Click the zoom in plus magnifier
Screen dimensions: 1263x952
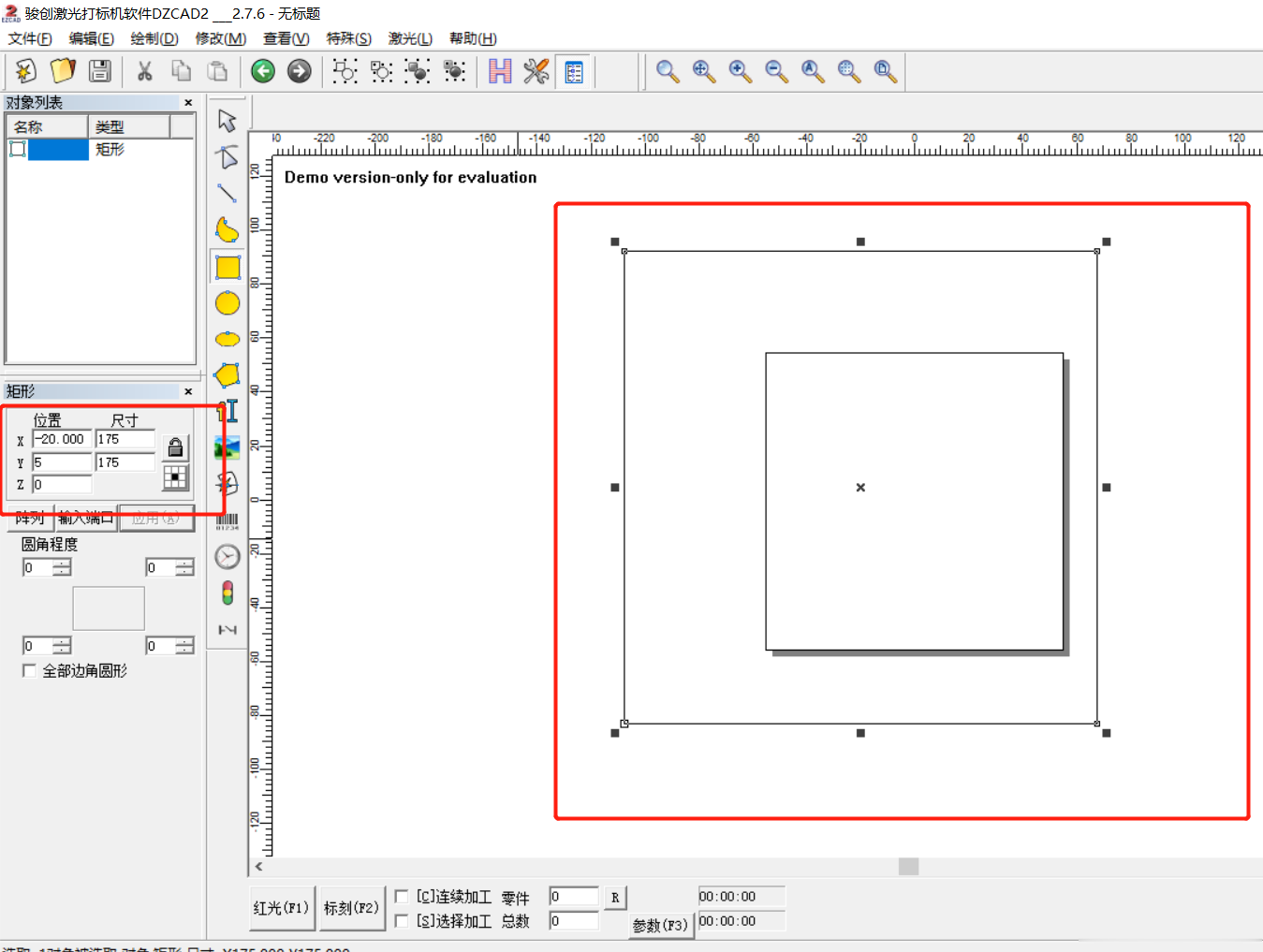tap(740, 71)
